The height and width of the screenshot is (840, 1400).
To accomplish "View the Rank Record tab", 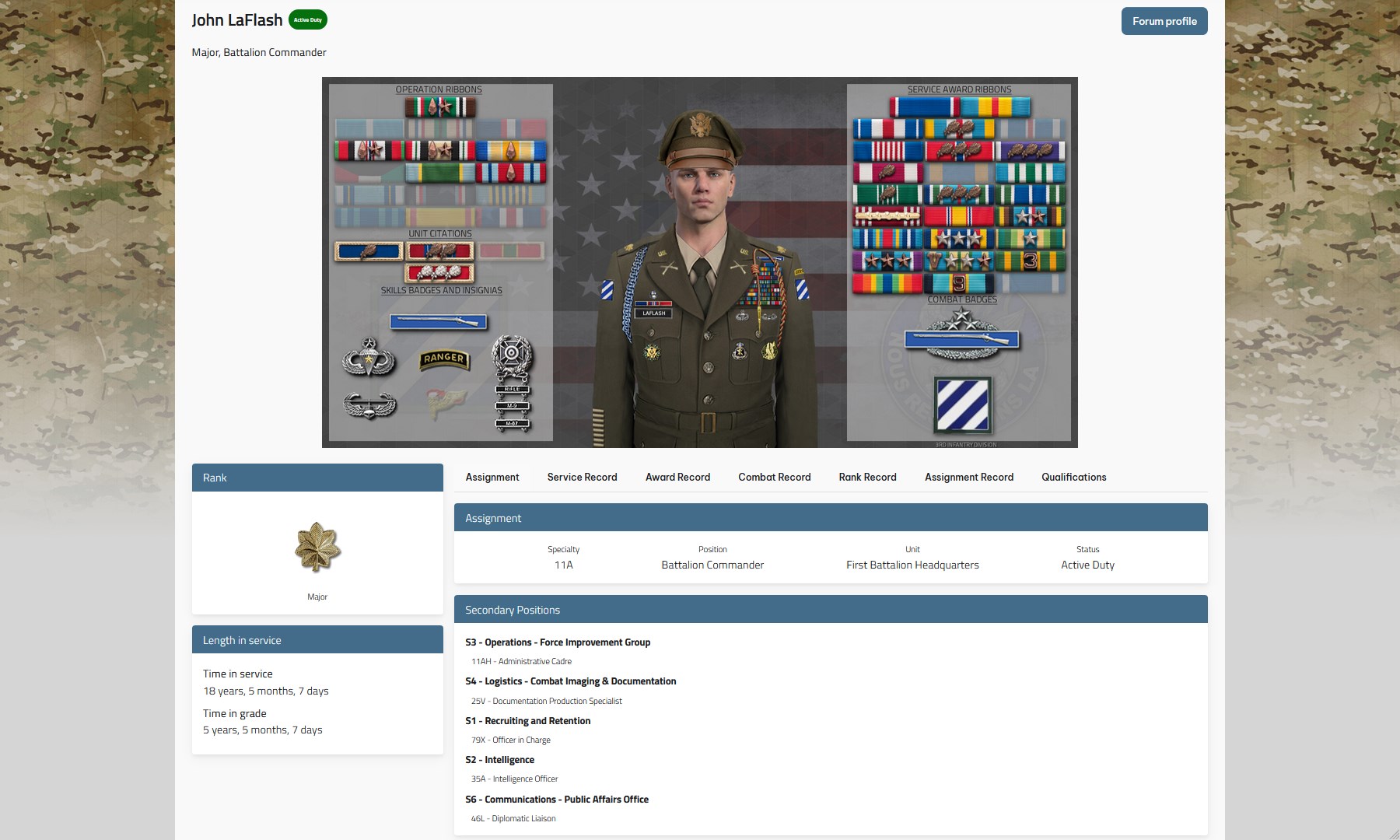I will [x=867, y=477].
